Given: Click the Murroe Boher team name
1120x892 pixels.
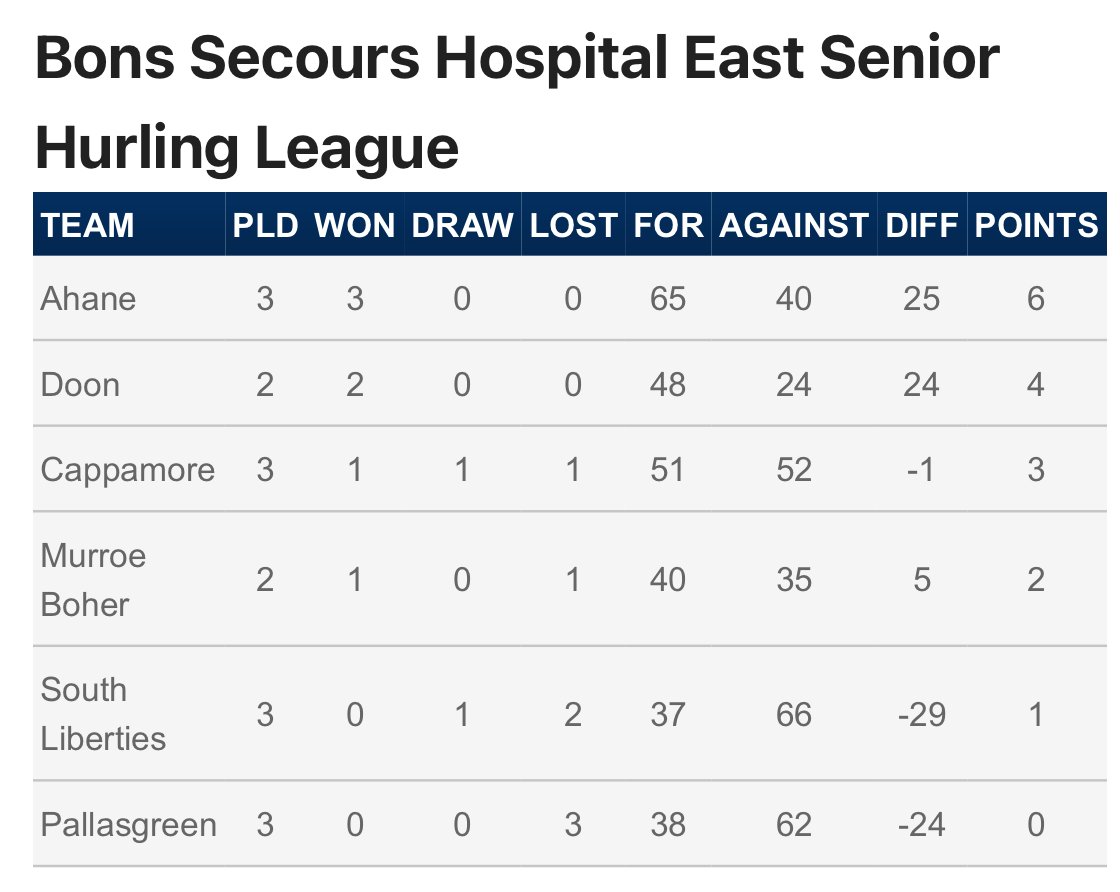Looking at the screenshot, I should pos(93,580).
